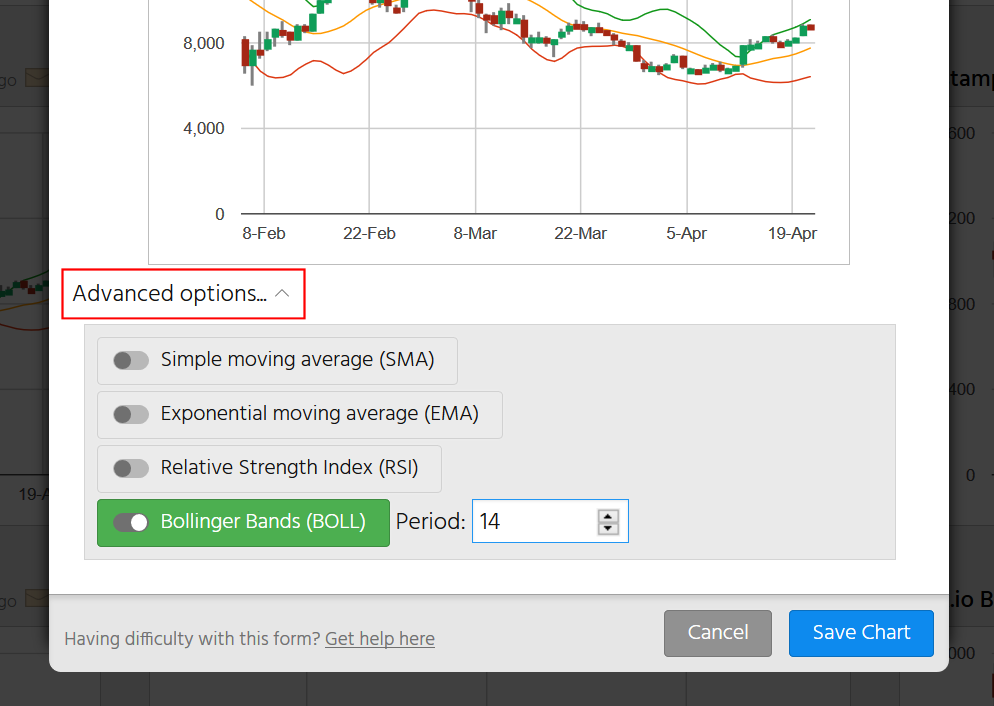Click the 4,000 y-axis label
Viewport: 994px width, 706px height.
click(x=203, y=129)
